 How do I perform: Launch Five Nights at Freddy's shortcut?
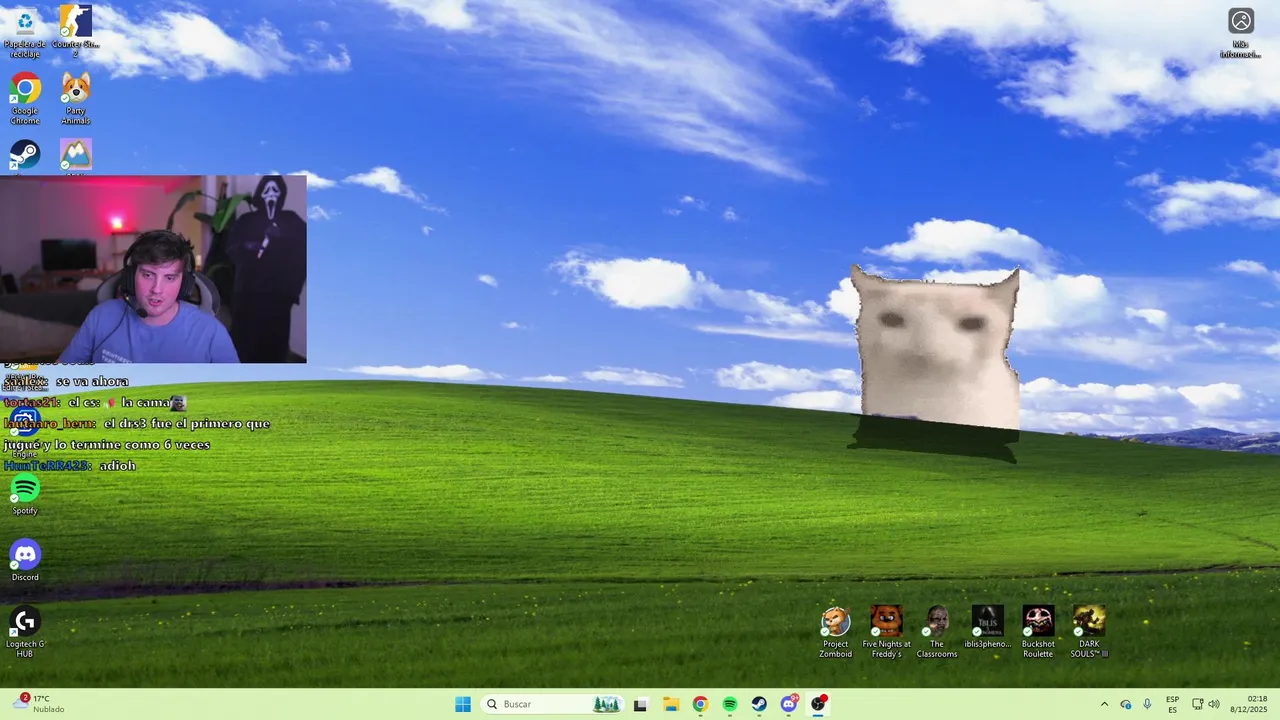[886, 632]
